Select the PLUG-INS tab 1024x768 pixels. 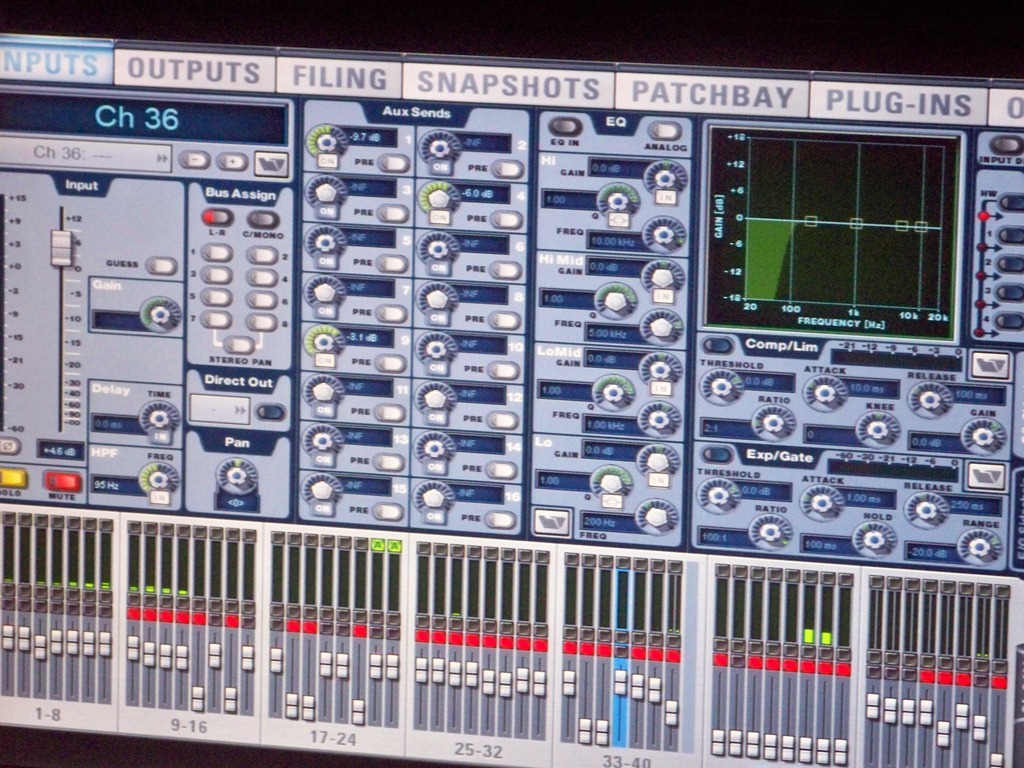pyautogui.click(x=898, y=103)
